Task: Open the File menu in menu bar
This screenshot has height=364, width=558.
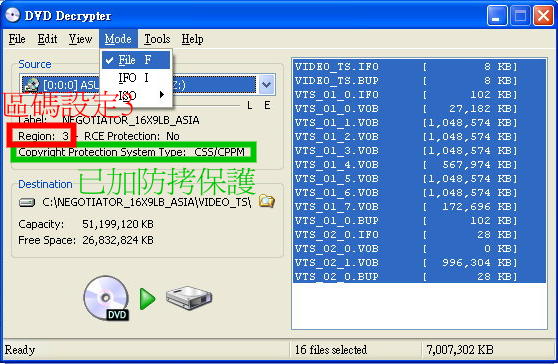Action: [17, 39]
